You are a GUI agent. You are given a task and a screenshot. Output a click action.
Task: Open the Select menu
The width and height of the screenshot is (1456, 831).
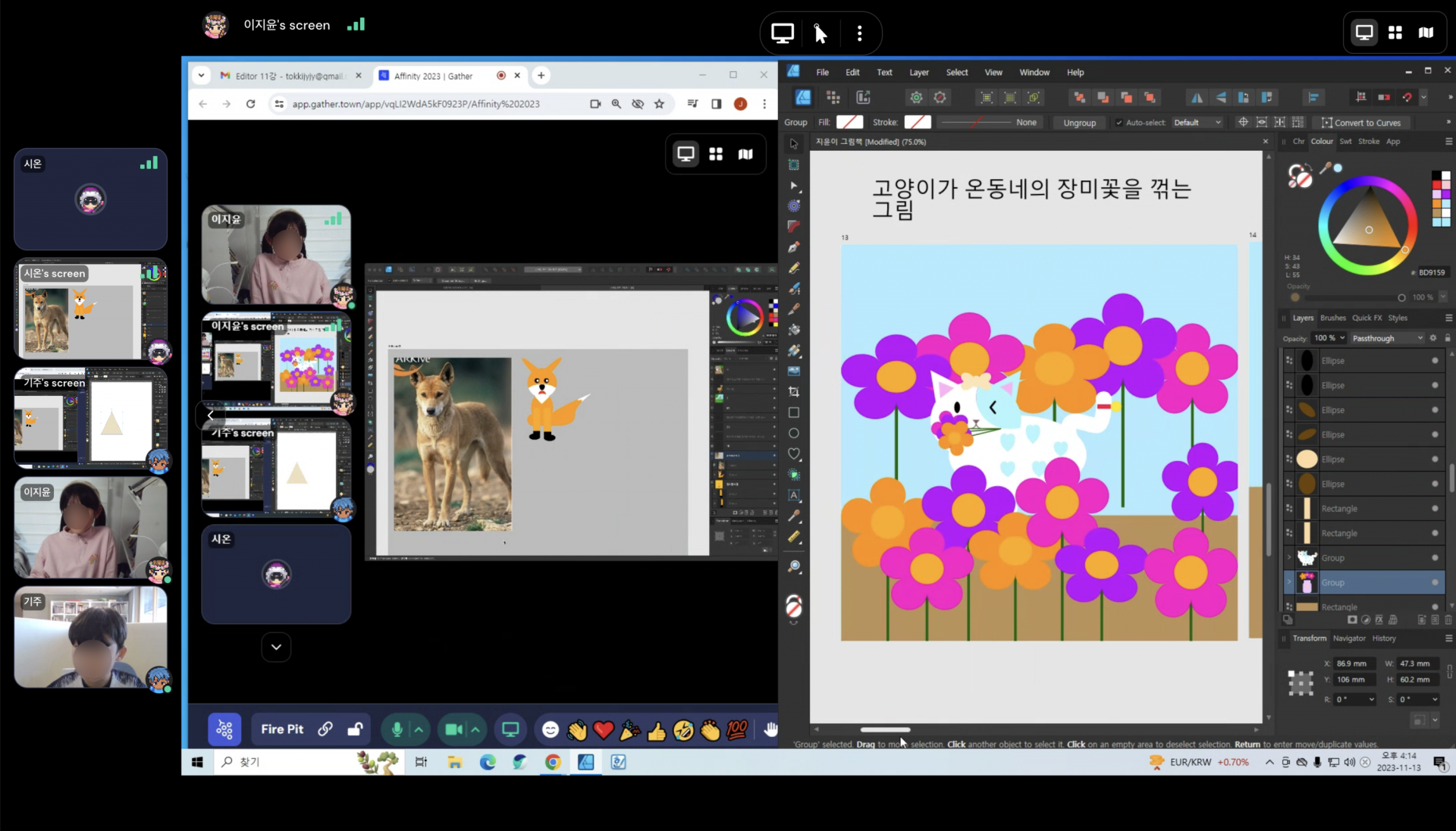coord(957,73)
